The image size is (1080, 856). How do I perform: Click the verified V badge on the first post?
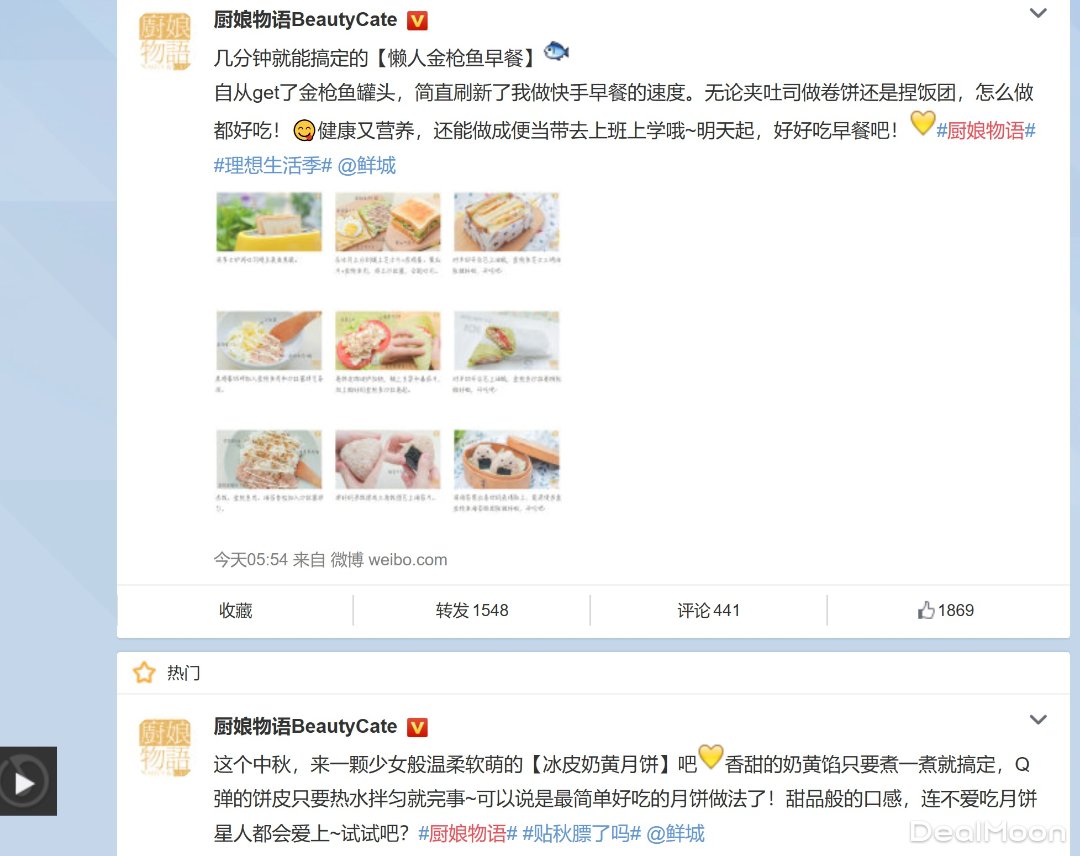pos(417,21)
